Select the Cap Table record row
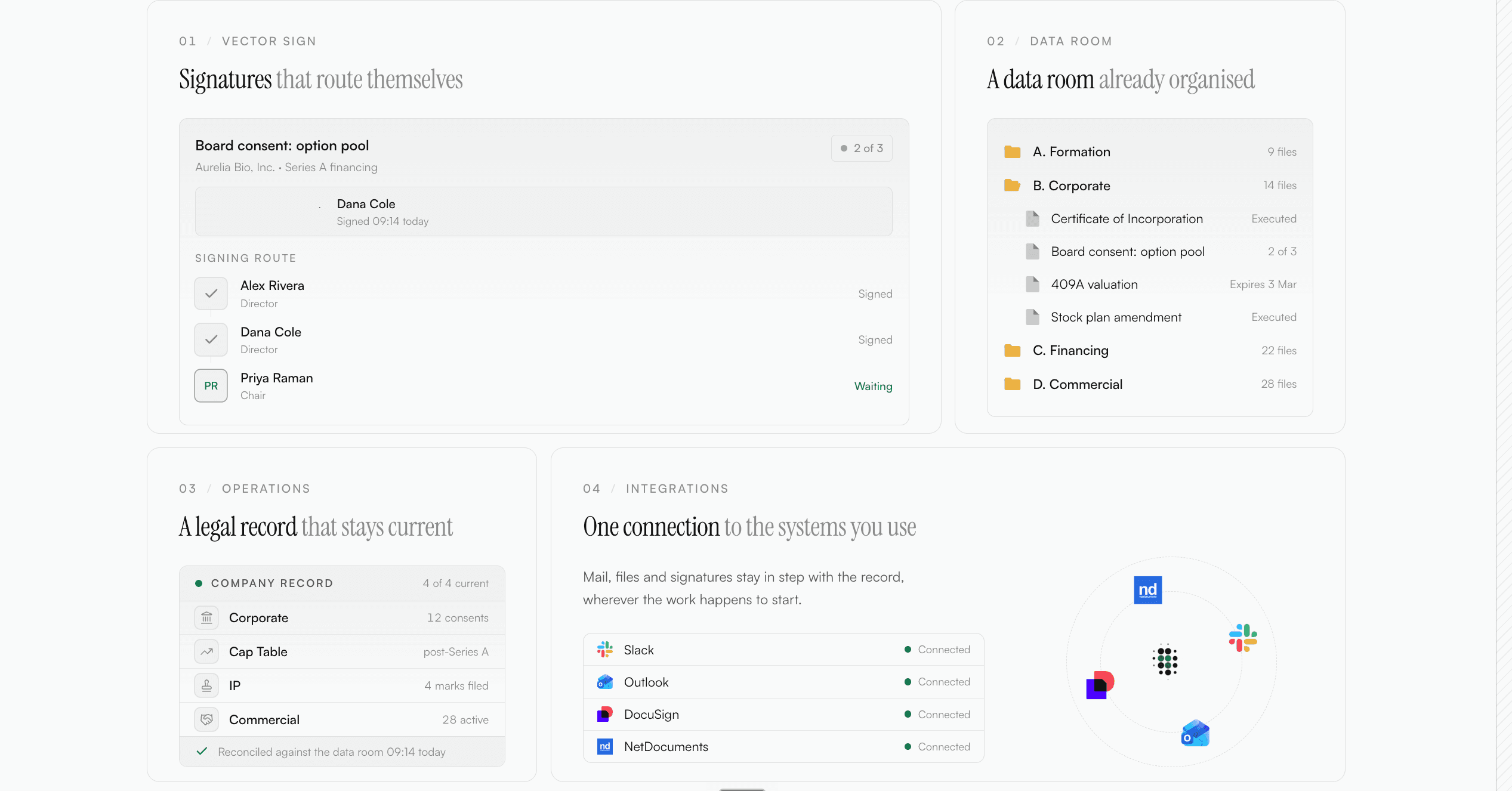 342,652
